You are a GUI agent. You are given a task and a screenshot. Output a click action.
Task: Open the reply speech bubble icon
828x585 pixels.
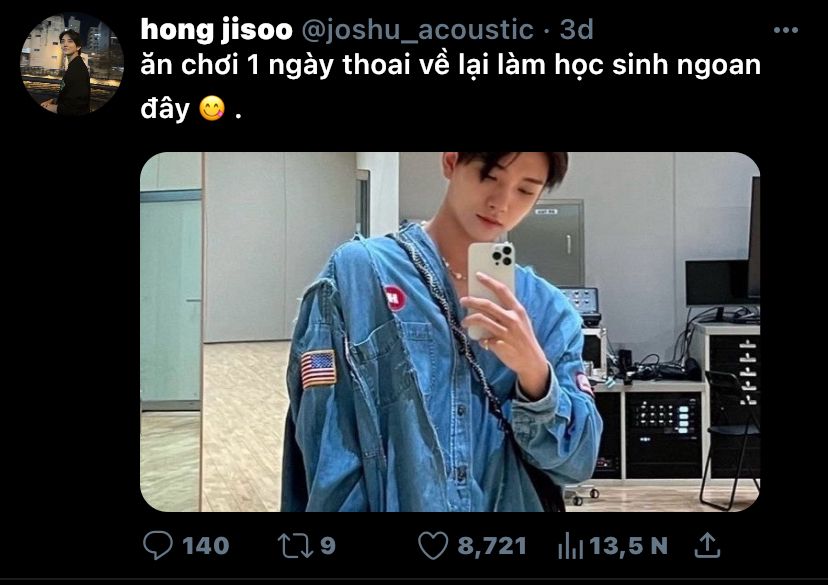pyautogui.click(x=157, y=545)
